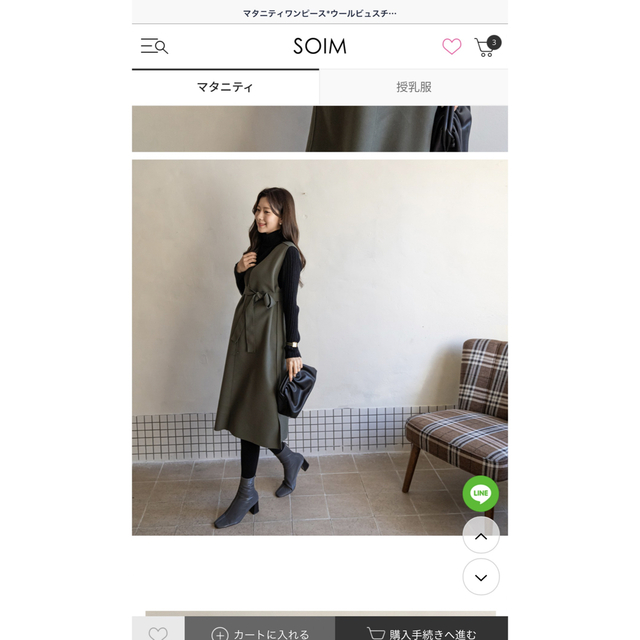Click the beige image strip above bottom bar
Viewport: 640px width, 640px height.
pyautogui.click(x=320, y=613)
